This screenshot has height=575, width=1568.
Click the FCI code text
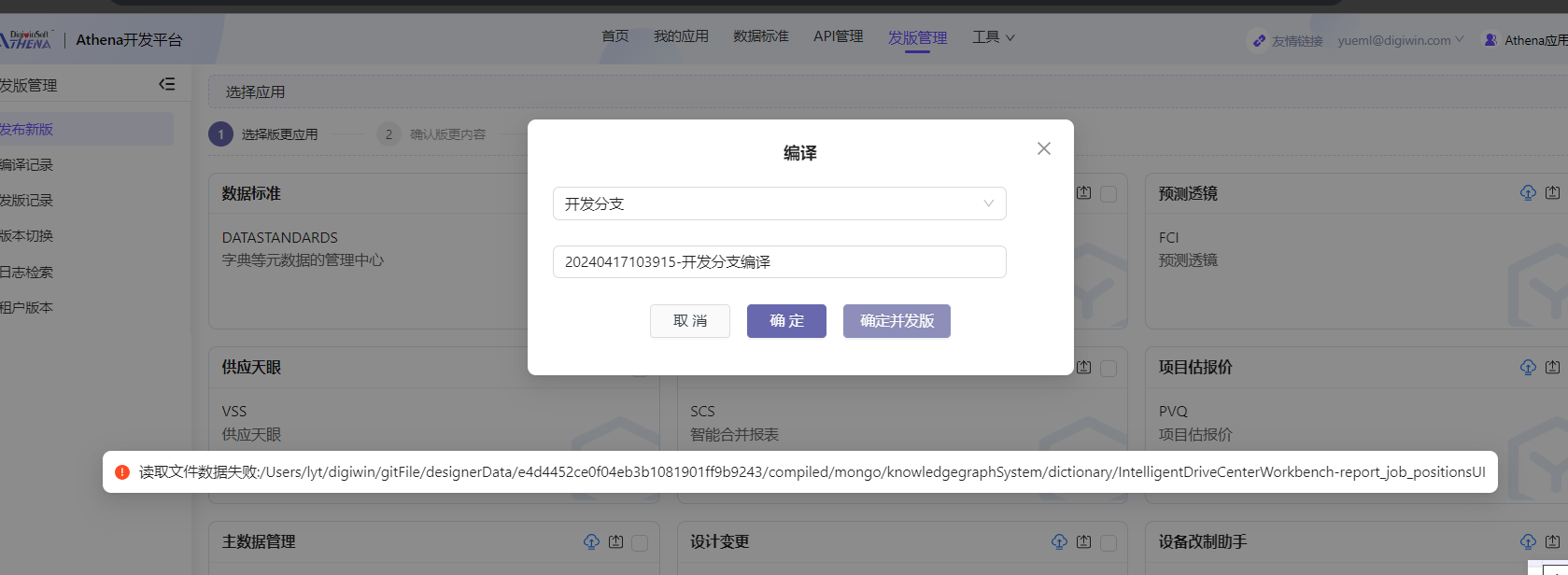[x=1168, y=238]
